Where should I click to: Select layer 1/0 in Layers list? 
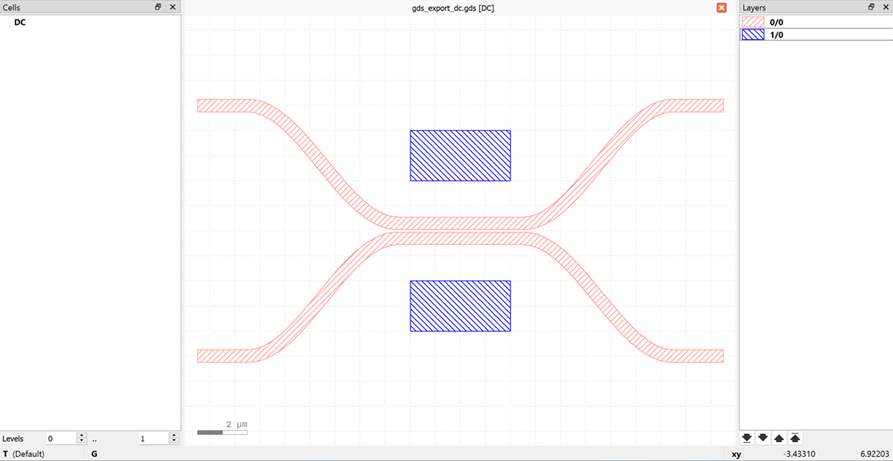click(776, 34)
